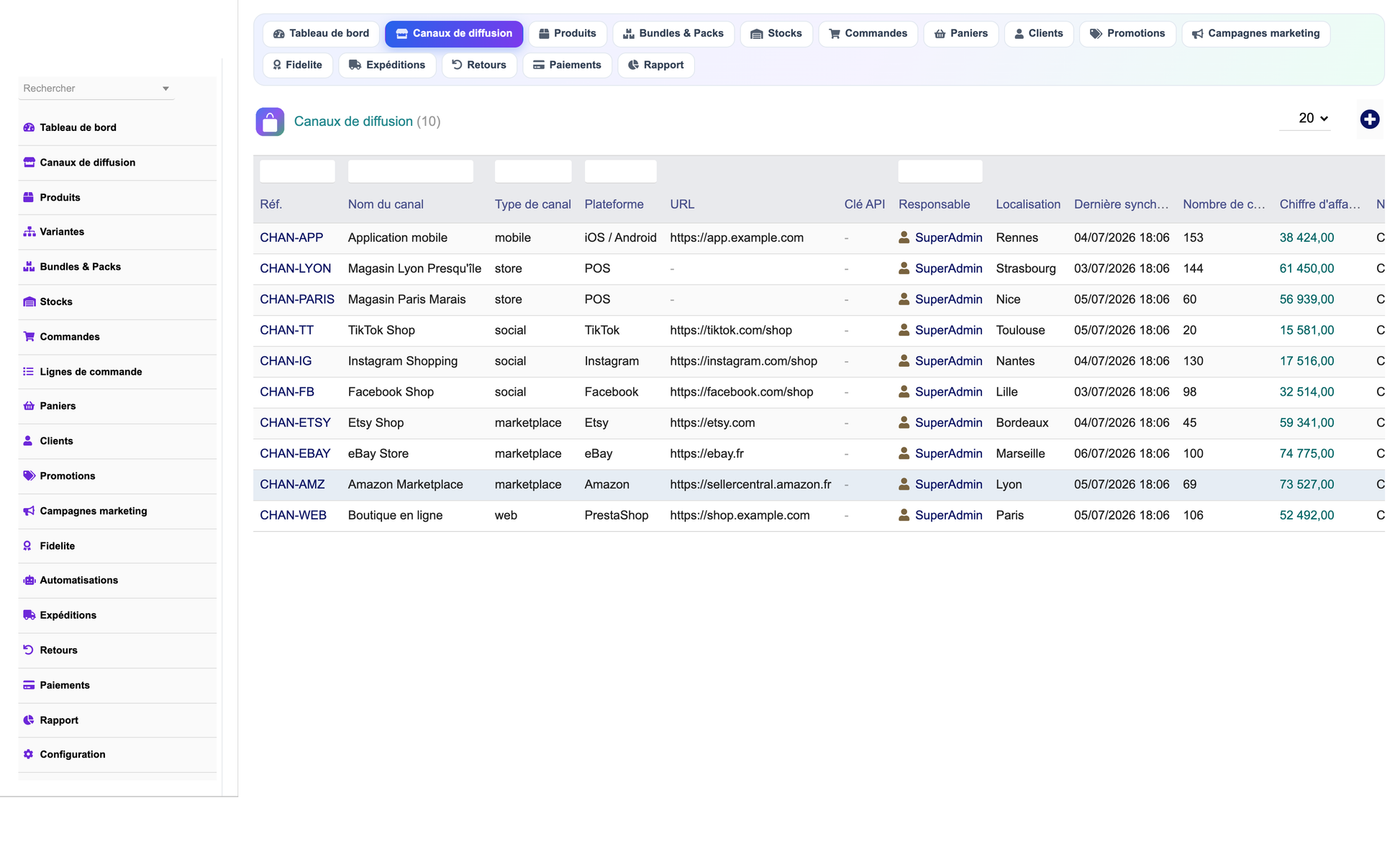1400x867 pixels.
Task: Open the Paiements tab in top bar
Action: (x=567, y=65)
